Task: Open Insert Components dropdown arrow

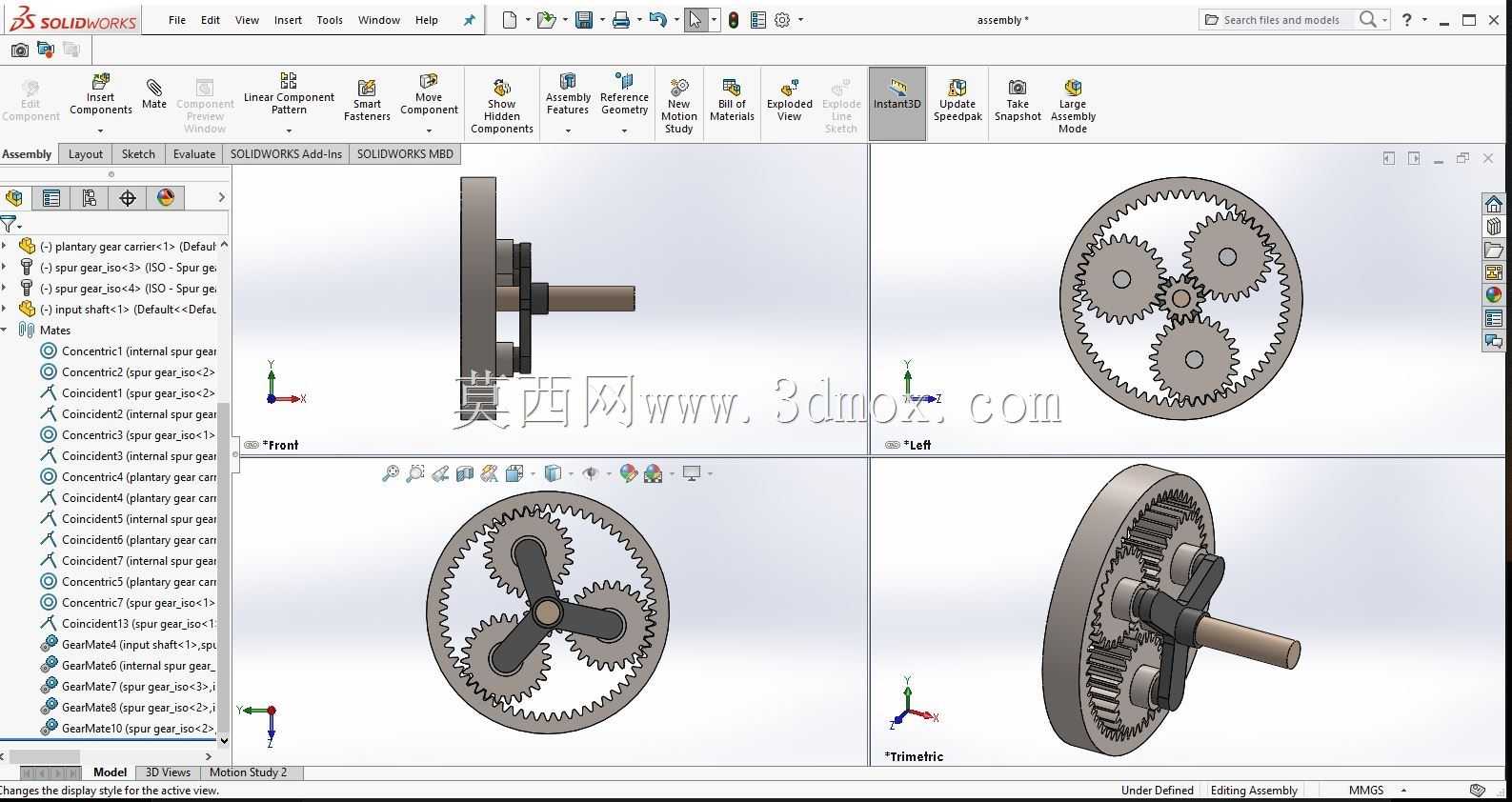Action: [x=100, y=130]
